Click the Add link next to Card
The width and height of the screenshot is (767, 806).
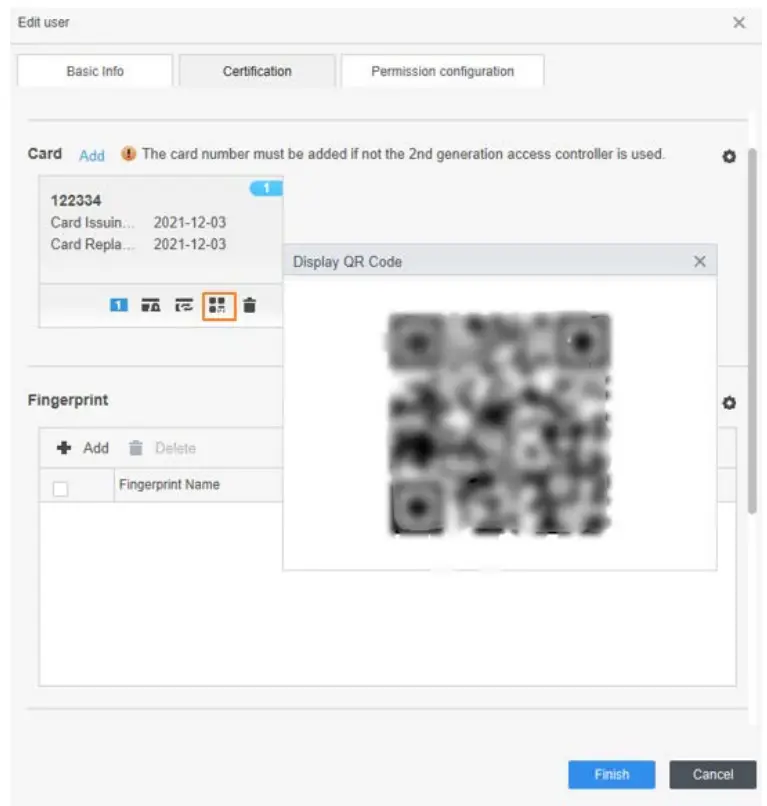point(92,155)
